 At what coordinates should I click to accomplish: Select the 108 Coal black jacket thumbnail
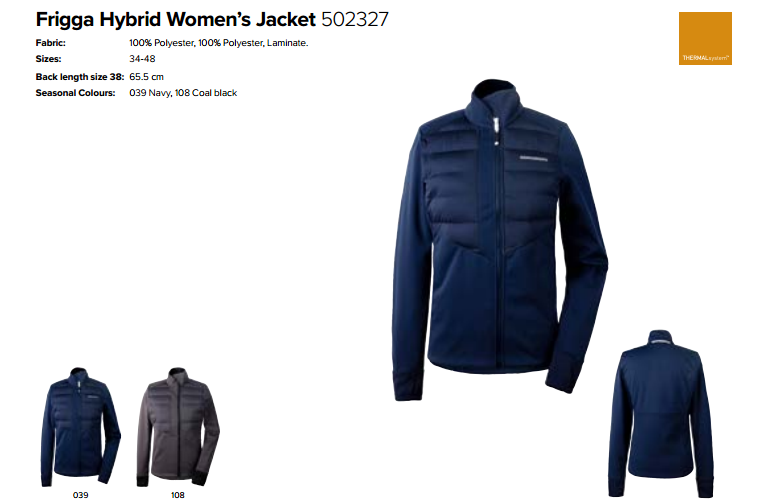coord(178,427)
